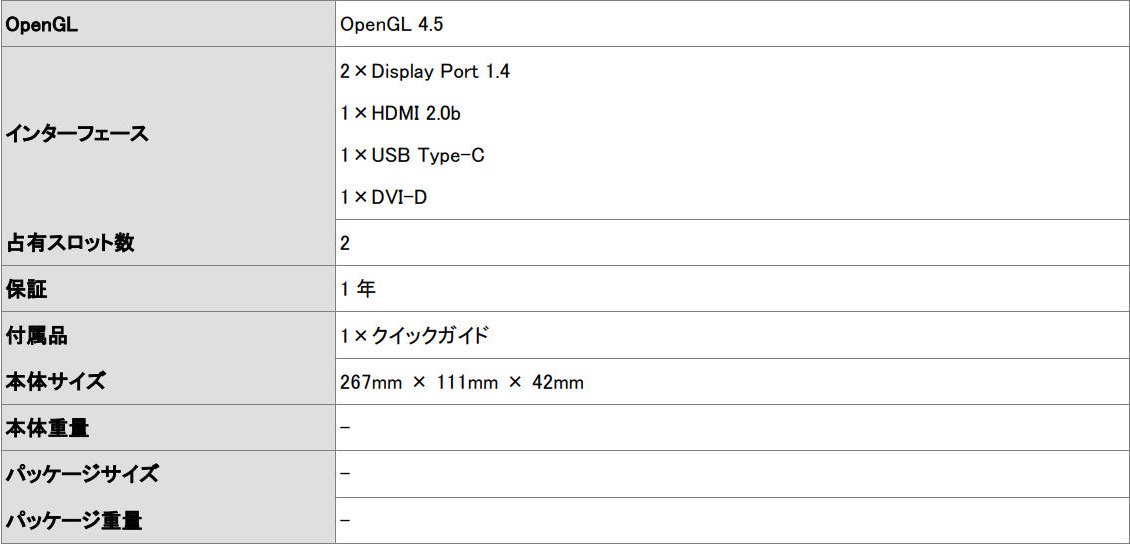The height and width of the screenshot is (545, 1130).
Task: Click the パッケージサイズ label
Action: [x=82, y=474]
